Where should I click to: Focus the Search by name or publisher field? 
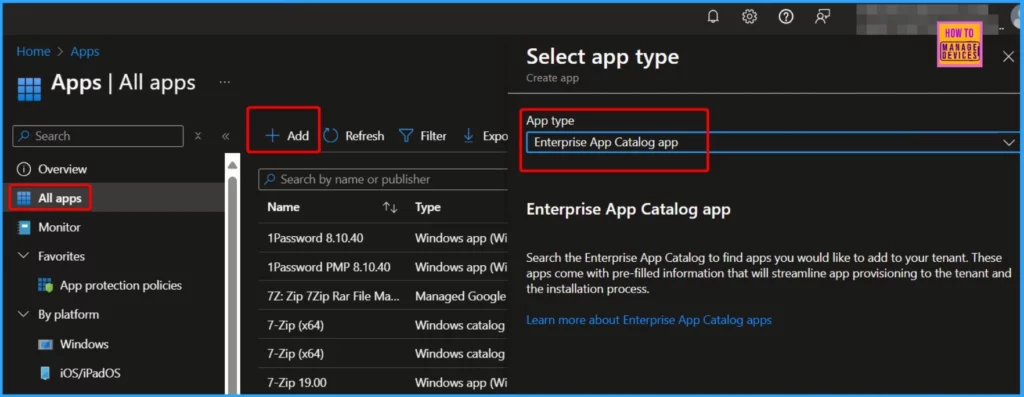383,179
